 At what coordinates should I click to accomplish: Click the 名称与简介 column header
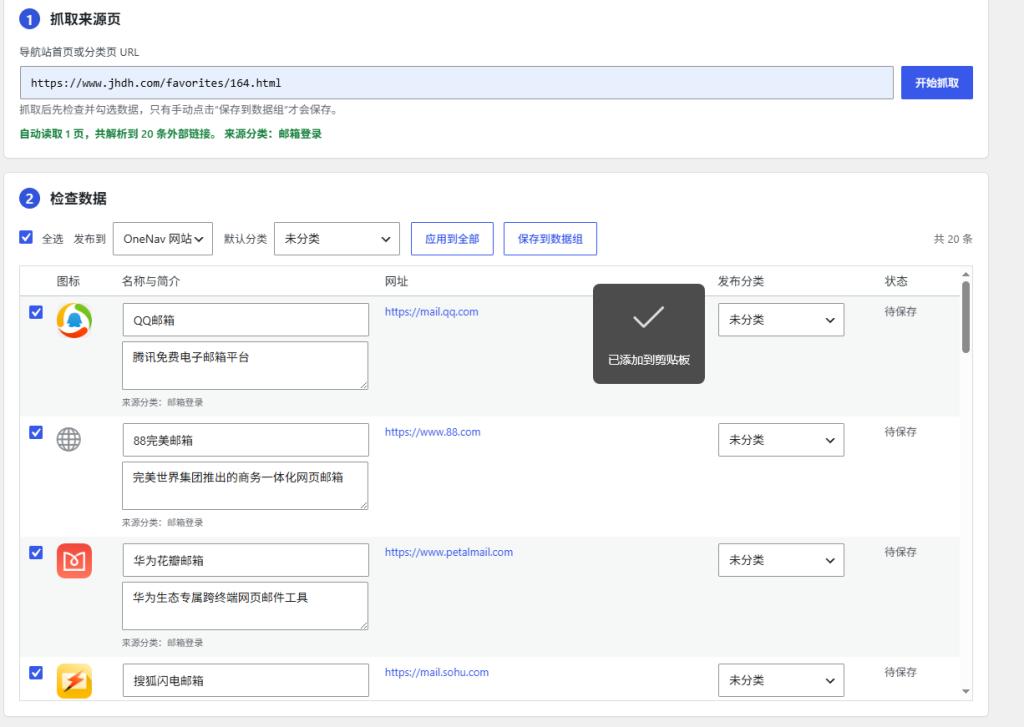(151, 282)
